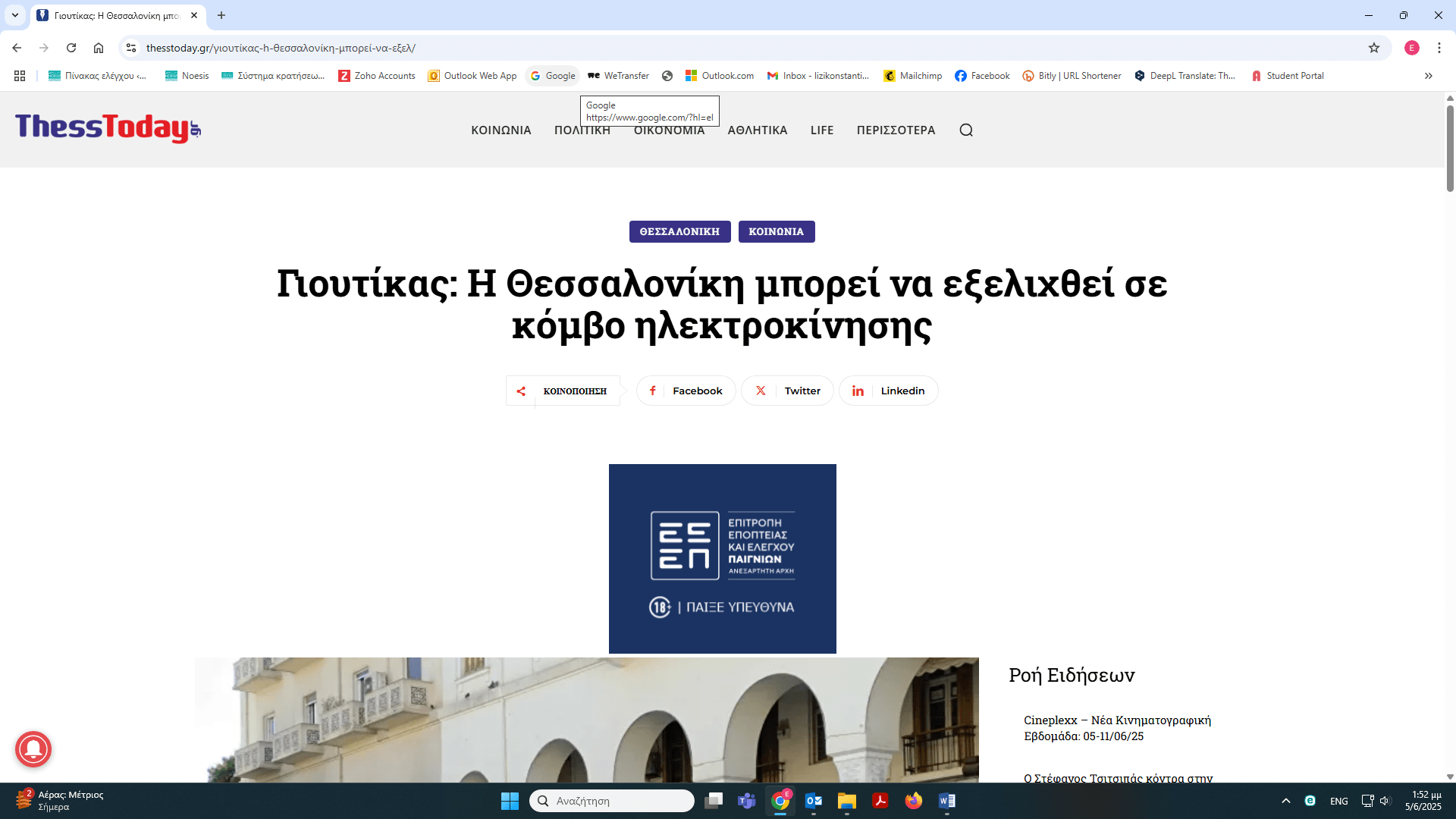Open the Chrome home page button
1456x819 pixels.
(x=99, y=48)
